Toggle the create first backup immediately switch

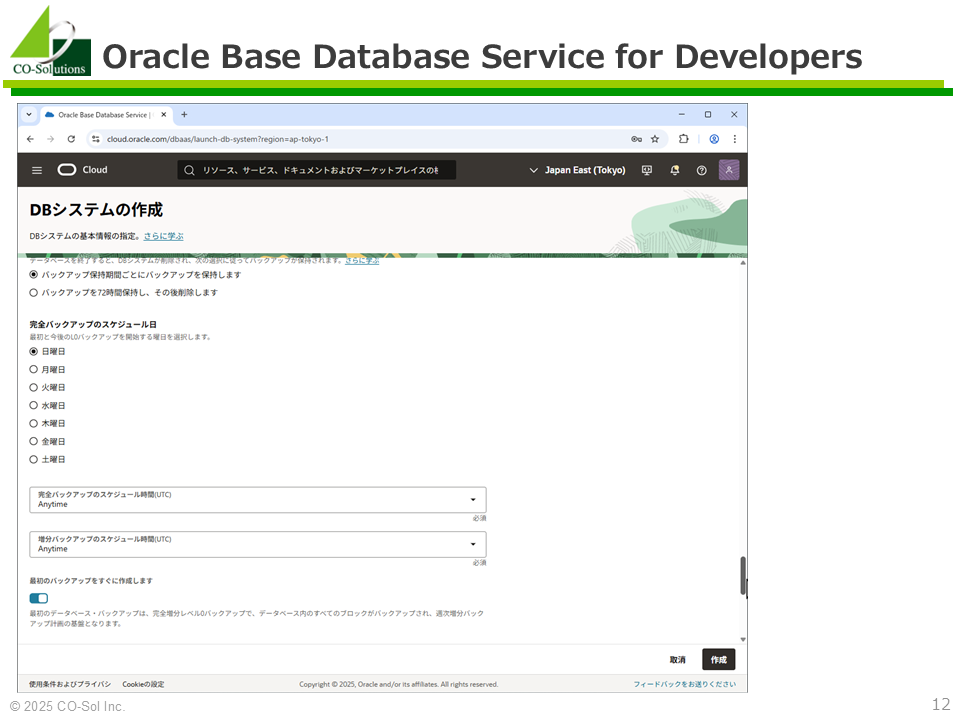(x=39, y=598)
